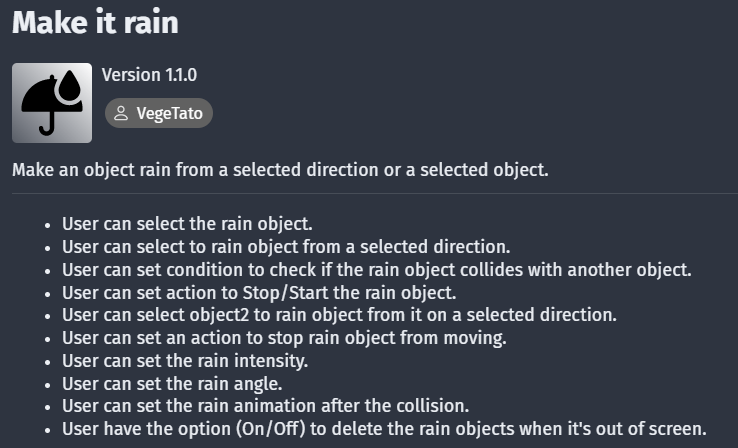Click the umbrella handle in icon
Screen dimensions: 738x448
click(48, 124)
